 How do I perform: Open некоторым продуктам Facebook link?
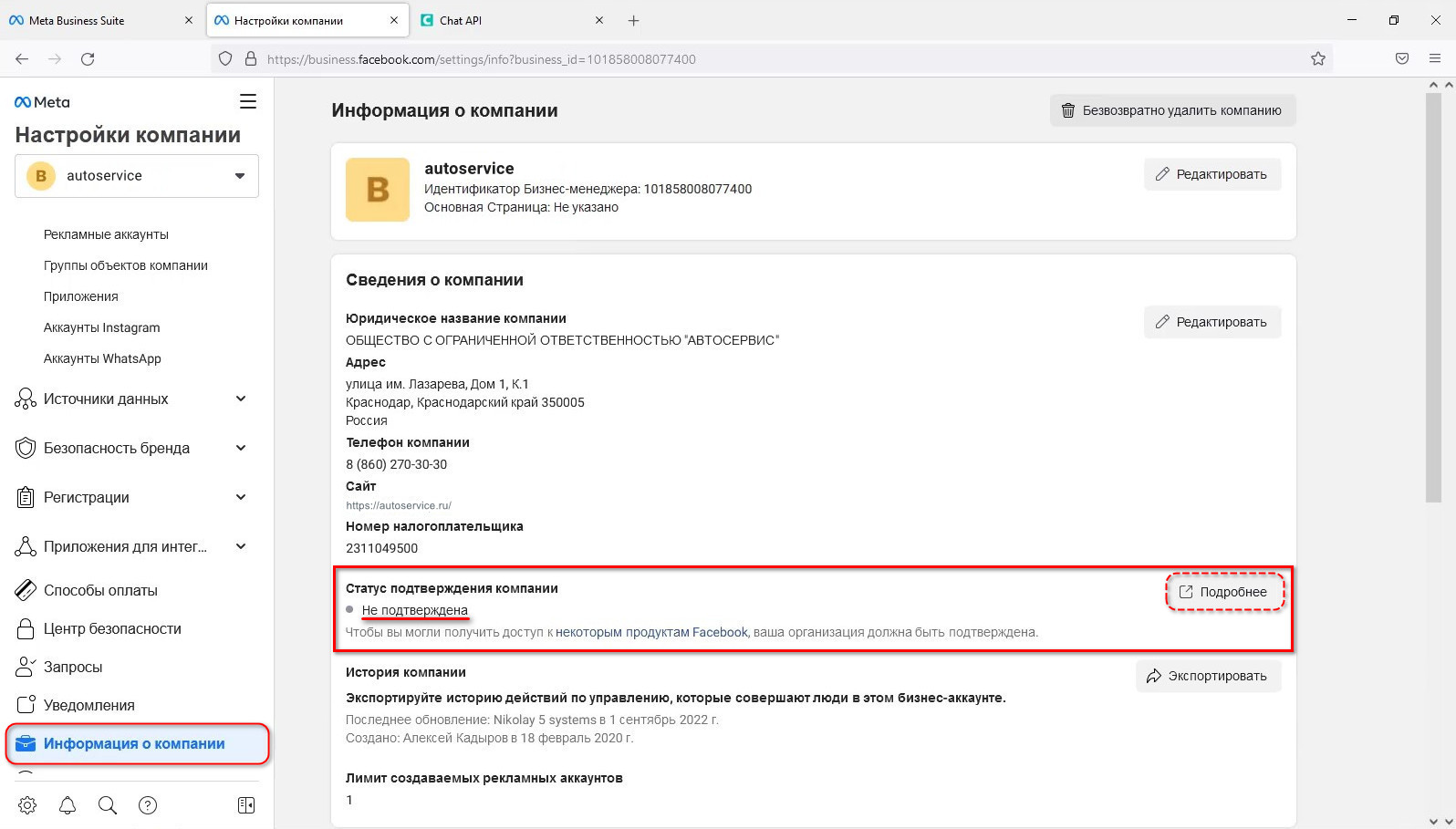pos(651,632)
